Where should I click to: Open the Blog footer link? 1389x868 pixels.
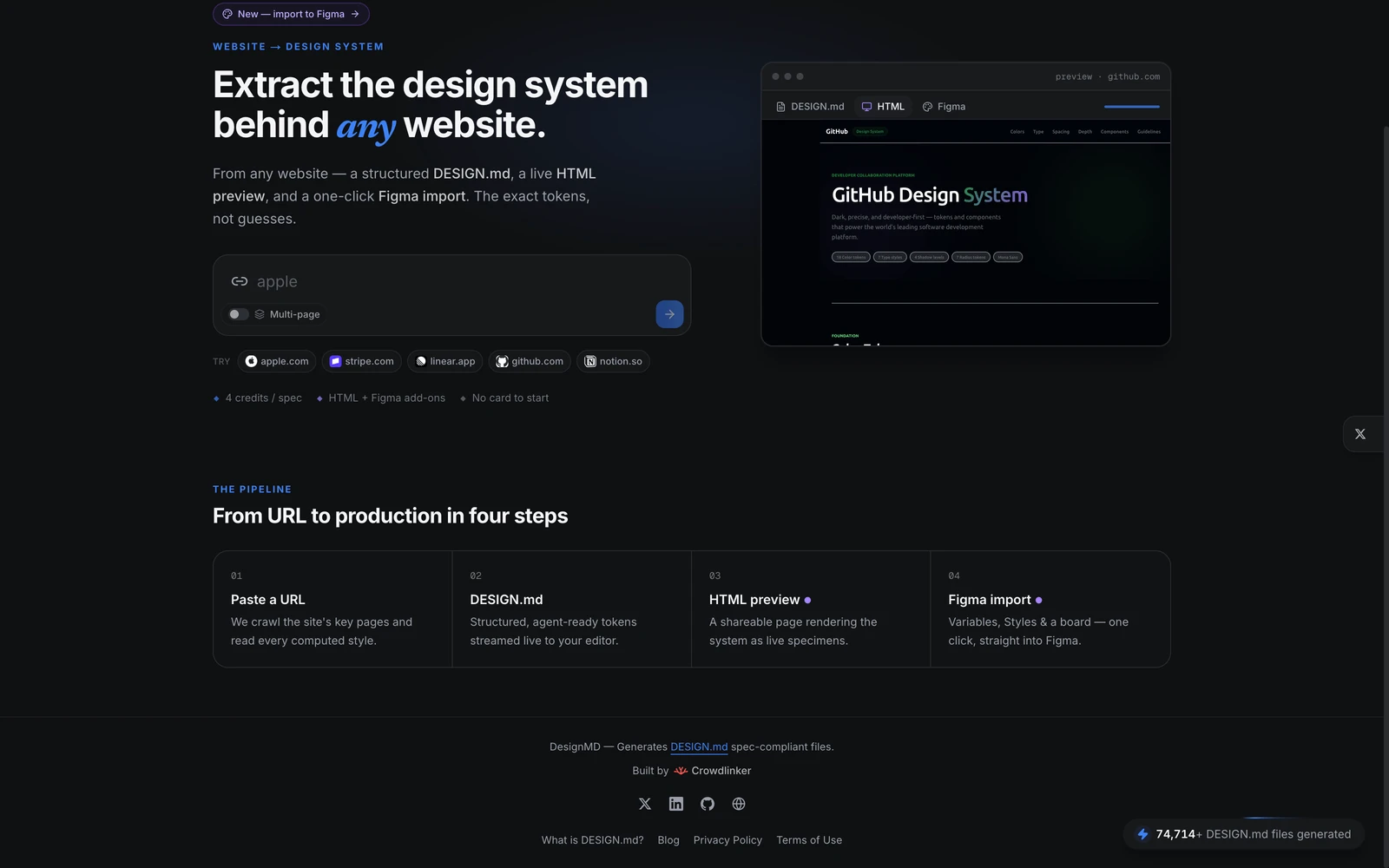tap(668, 840)
